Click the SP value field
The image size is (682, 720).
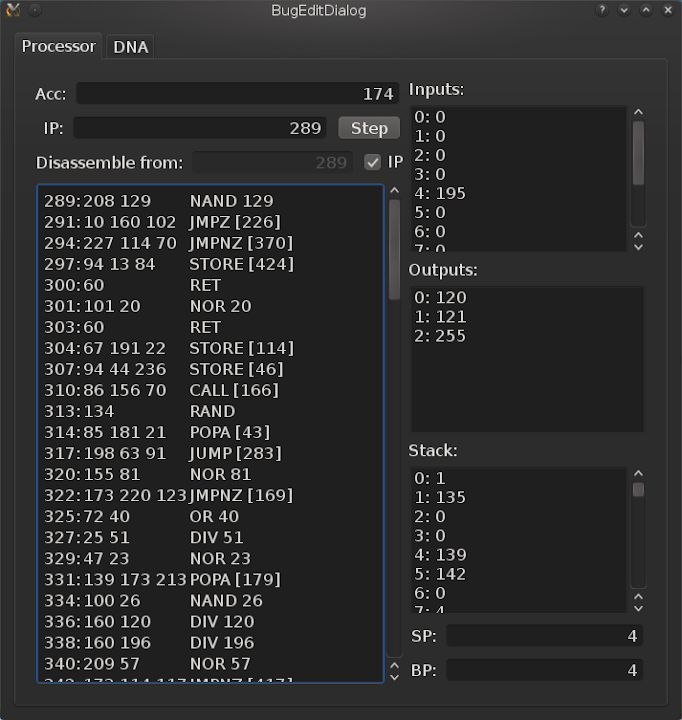pos(544,636)
